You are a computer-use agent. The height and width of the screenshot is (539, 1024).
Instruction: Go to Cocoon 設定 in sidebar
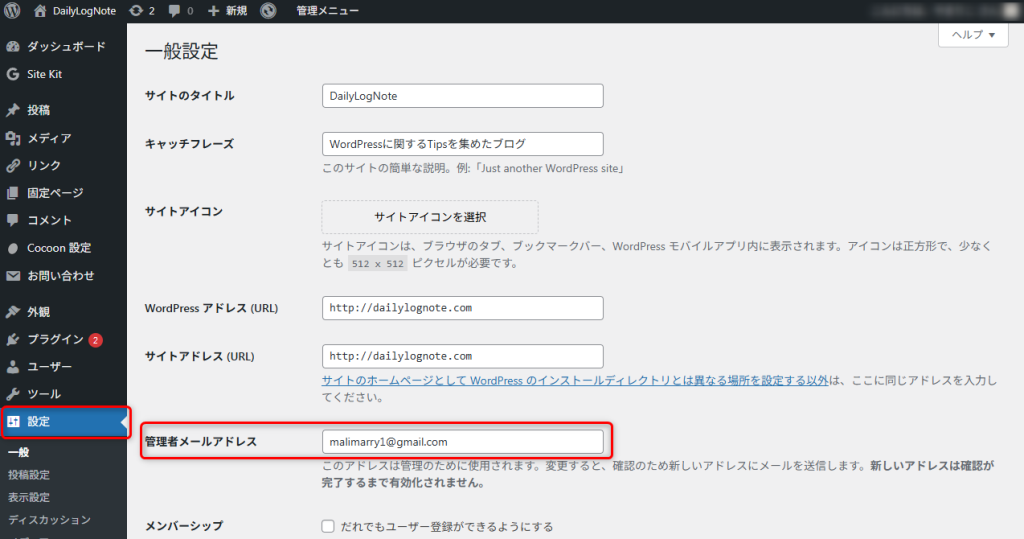coord(59,248)
